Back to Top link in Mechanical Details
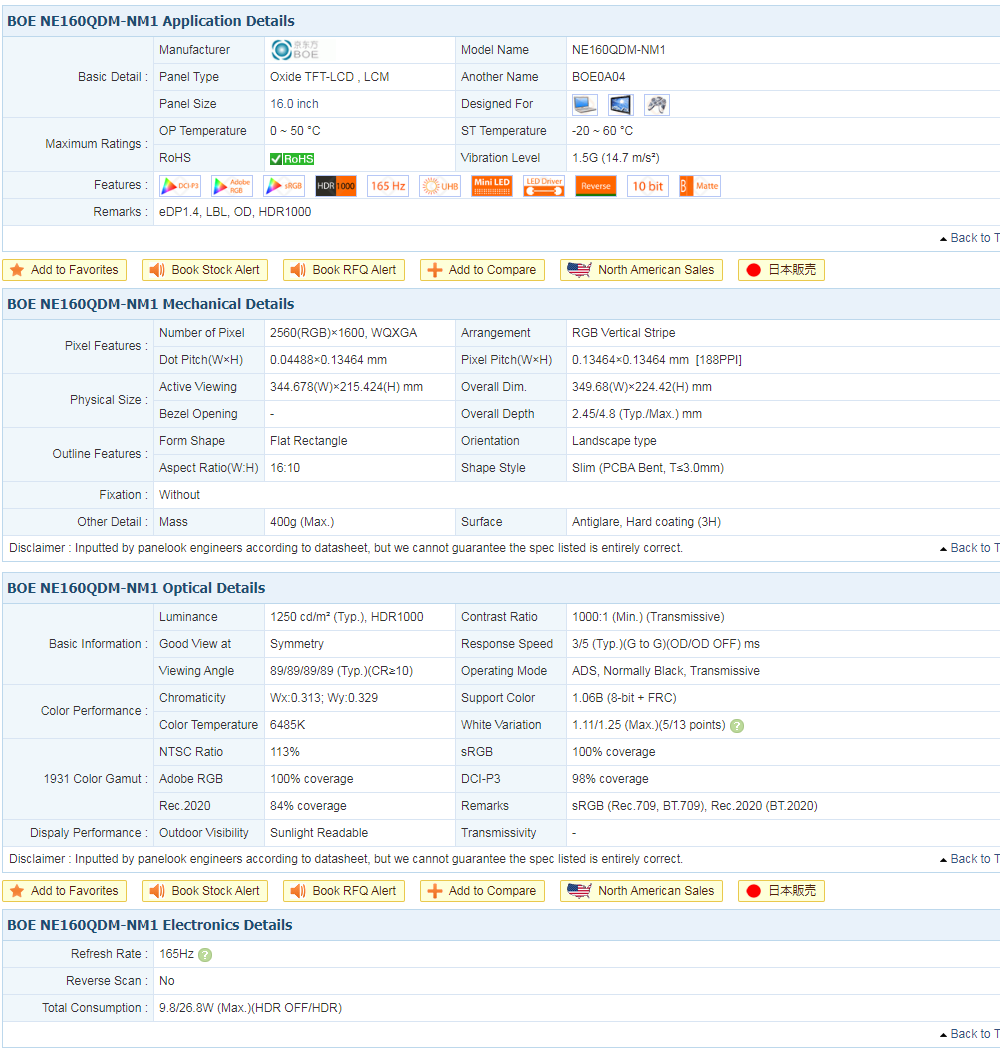 pos(970,548)
